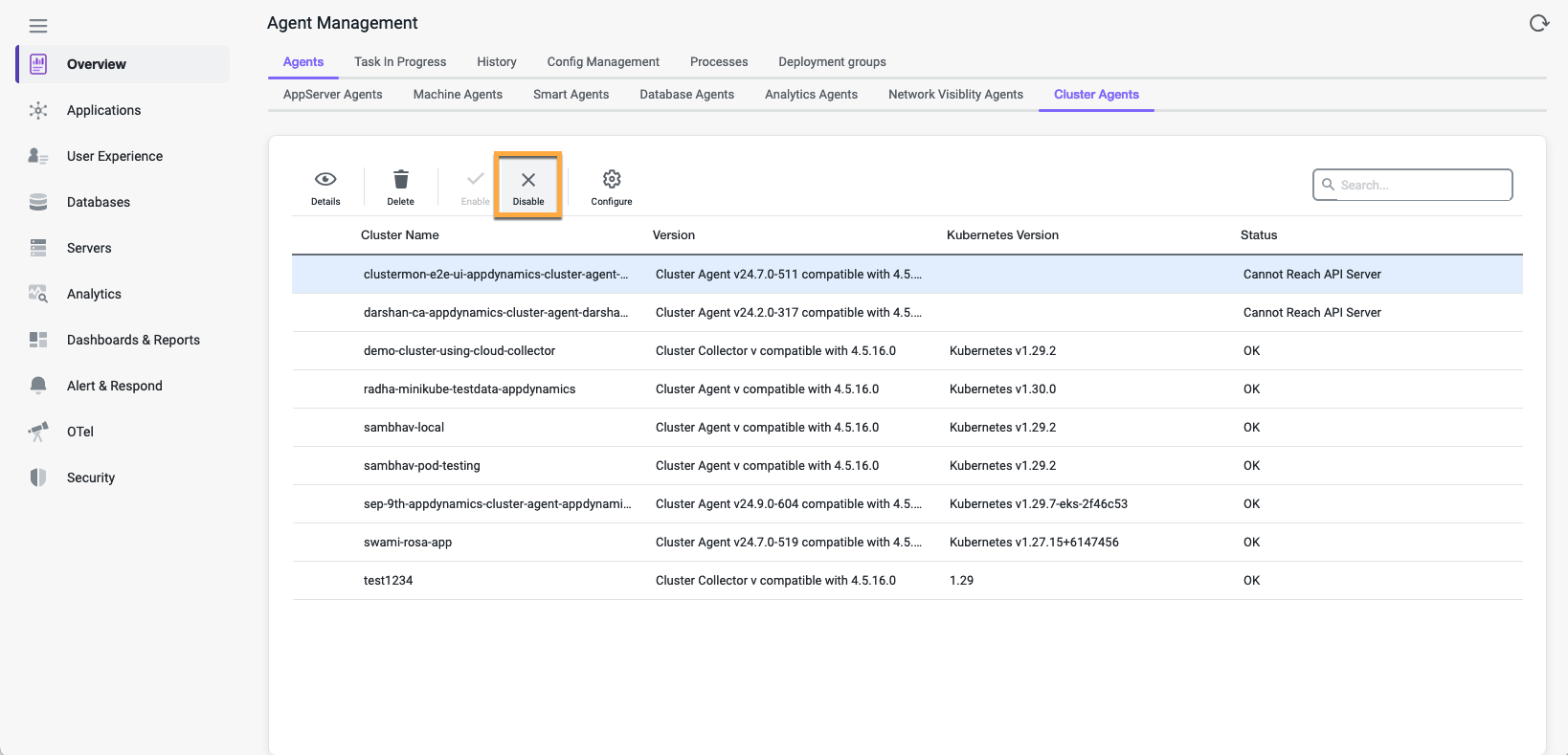Open Databases in sidebar
Image resolution: width=1568 pixels, height=755 pixels.
(x=123, y=202)
